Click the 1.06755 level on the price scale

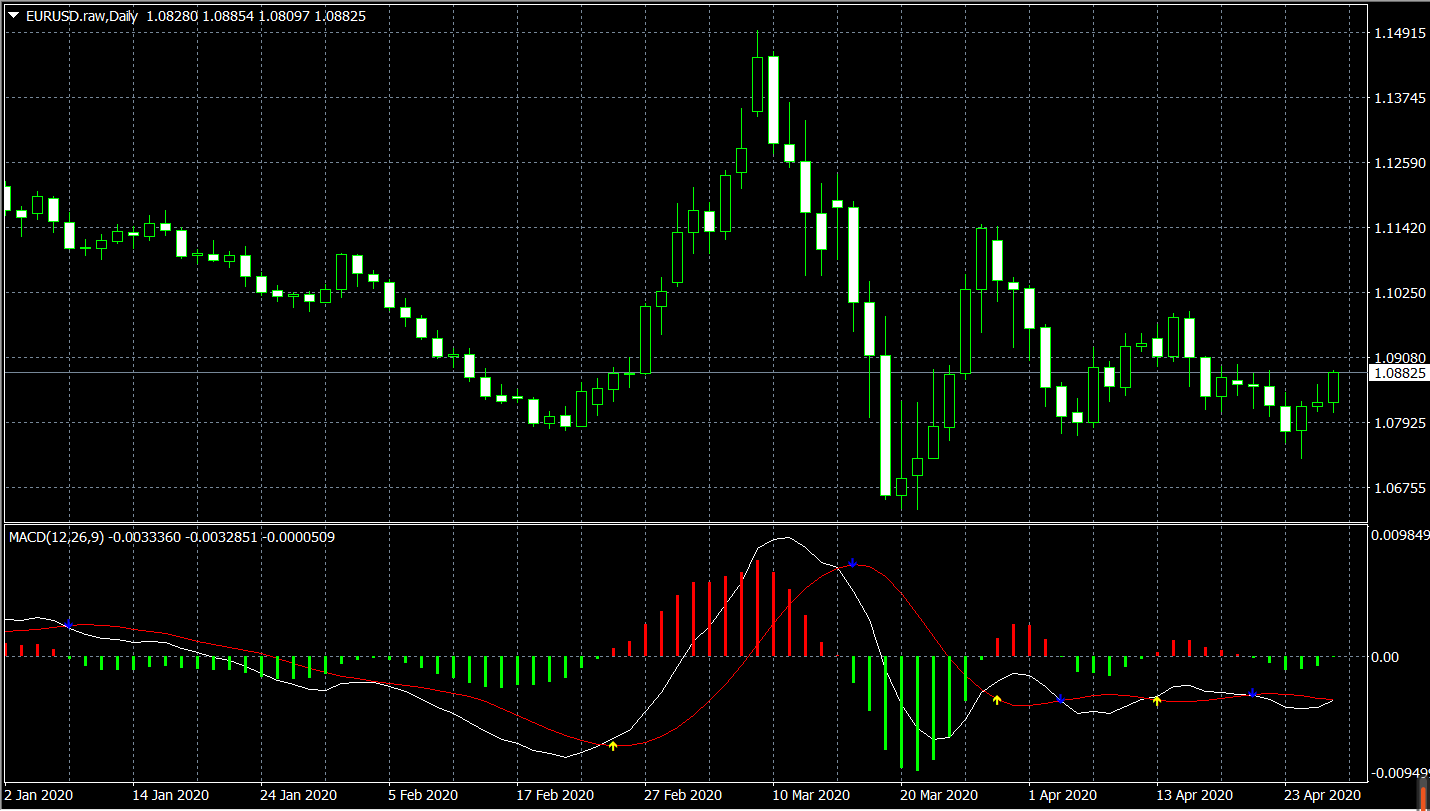1399,488
